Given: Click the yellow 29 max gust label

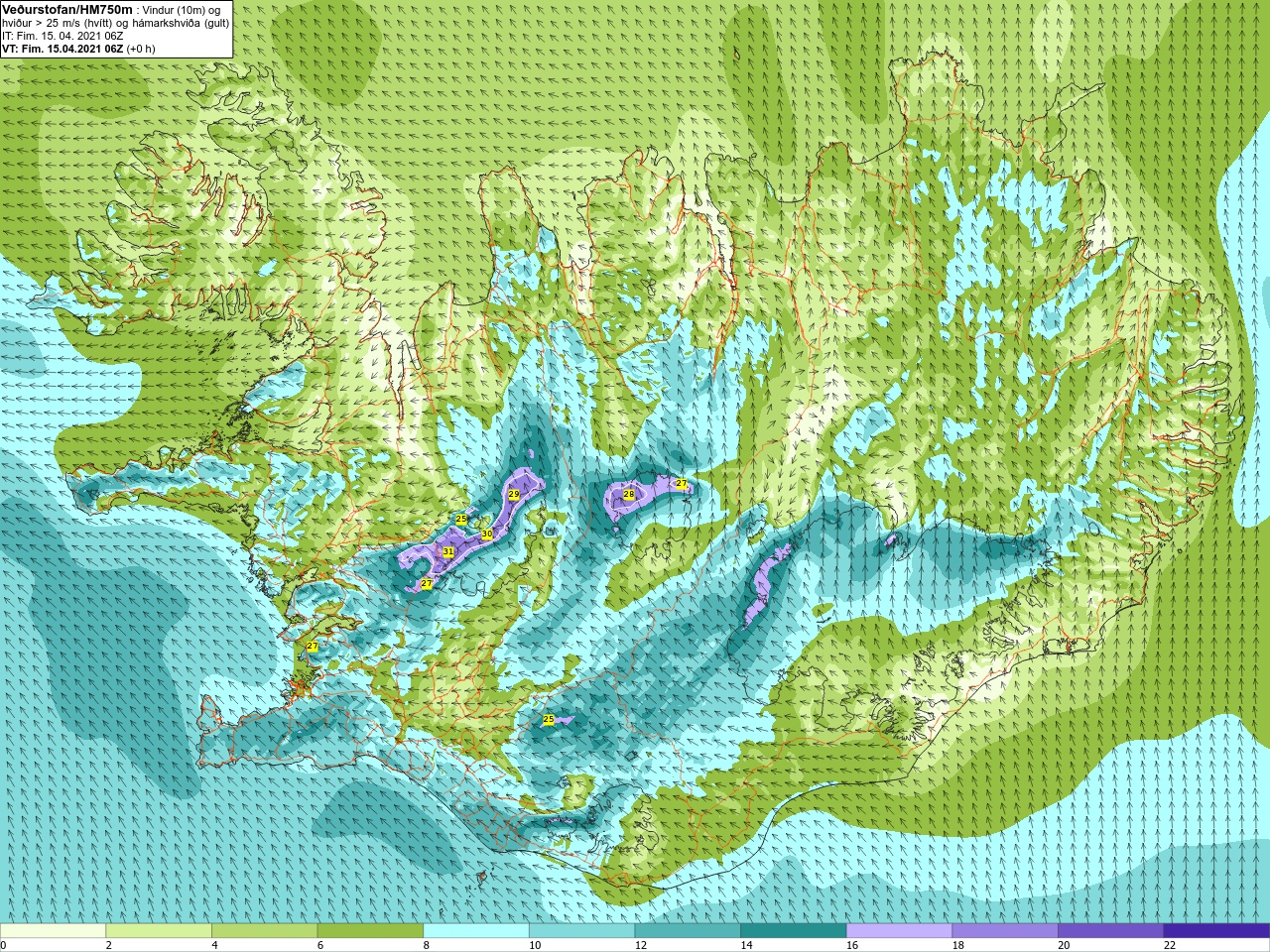Looking at the screenshot, I should point(514,494).
